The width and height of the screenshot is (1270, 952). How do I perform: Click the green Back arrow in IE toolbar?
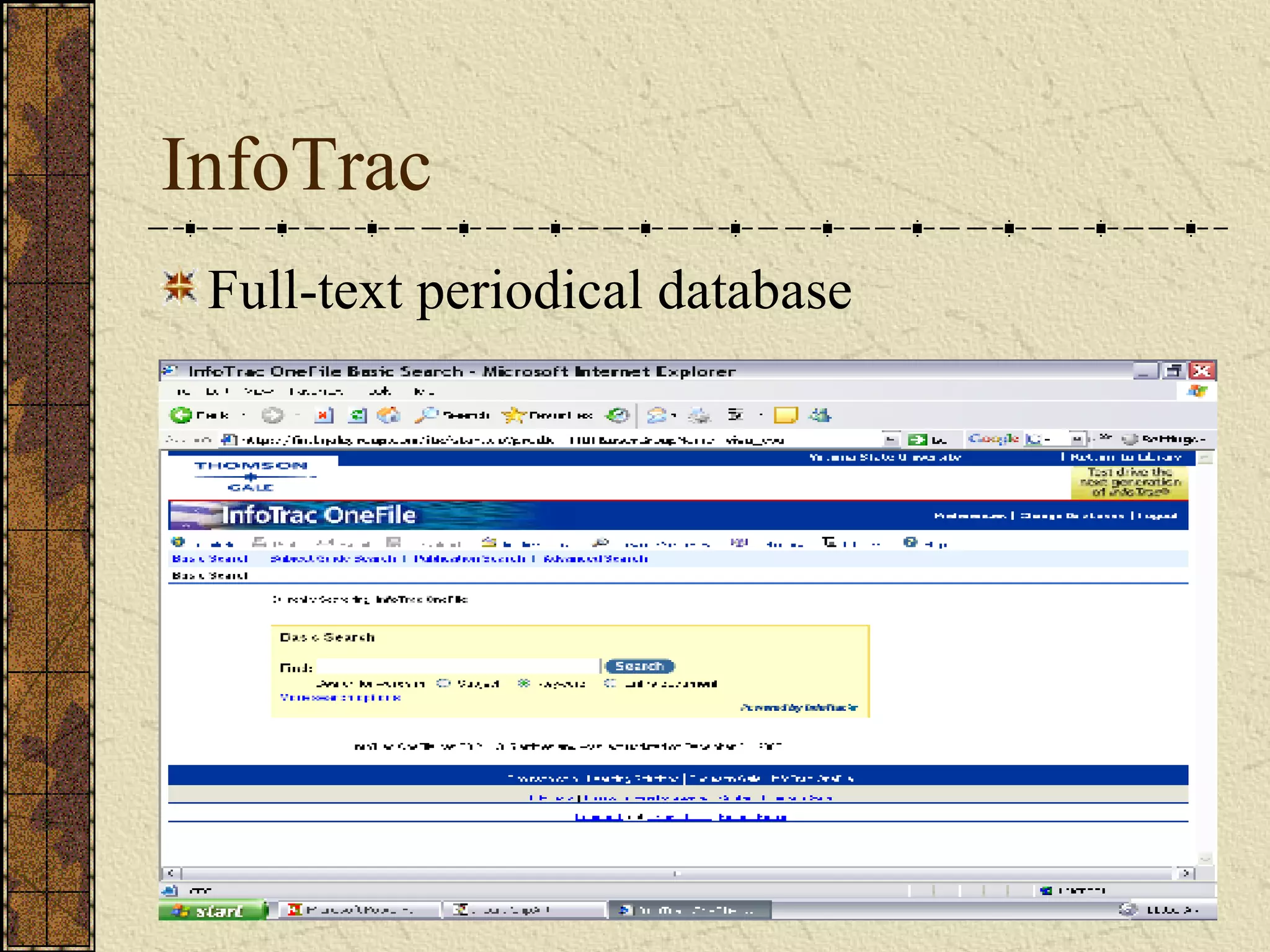(x=180, y=415)
